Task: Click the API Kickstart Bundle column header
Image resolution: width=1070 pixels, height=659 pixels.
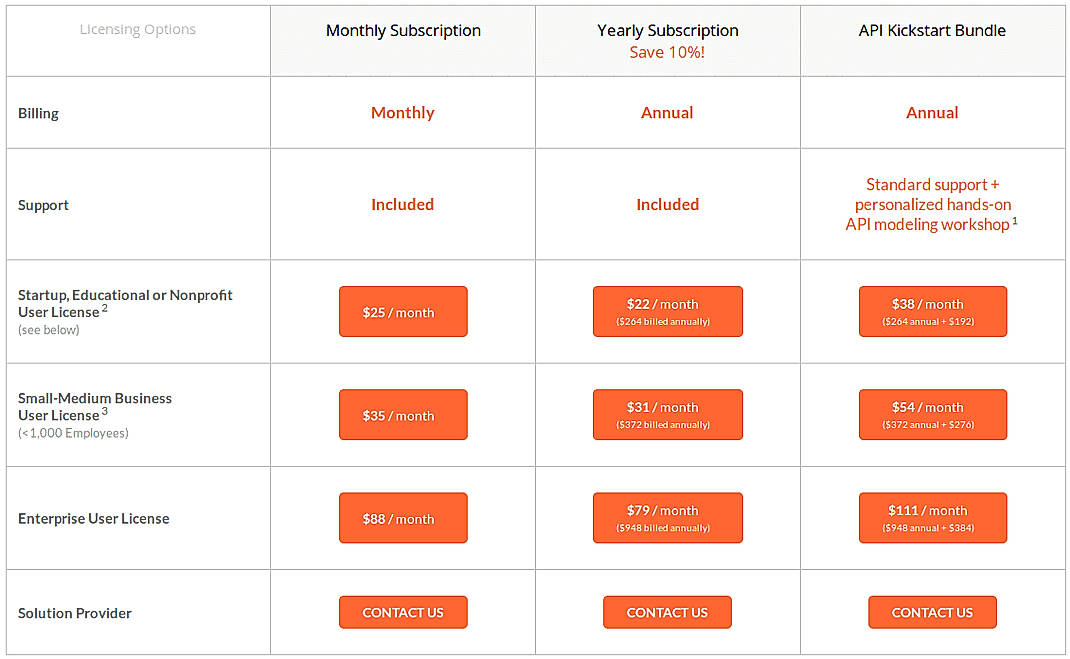Action: pyautogui.click(x=931, y=30)
